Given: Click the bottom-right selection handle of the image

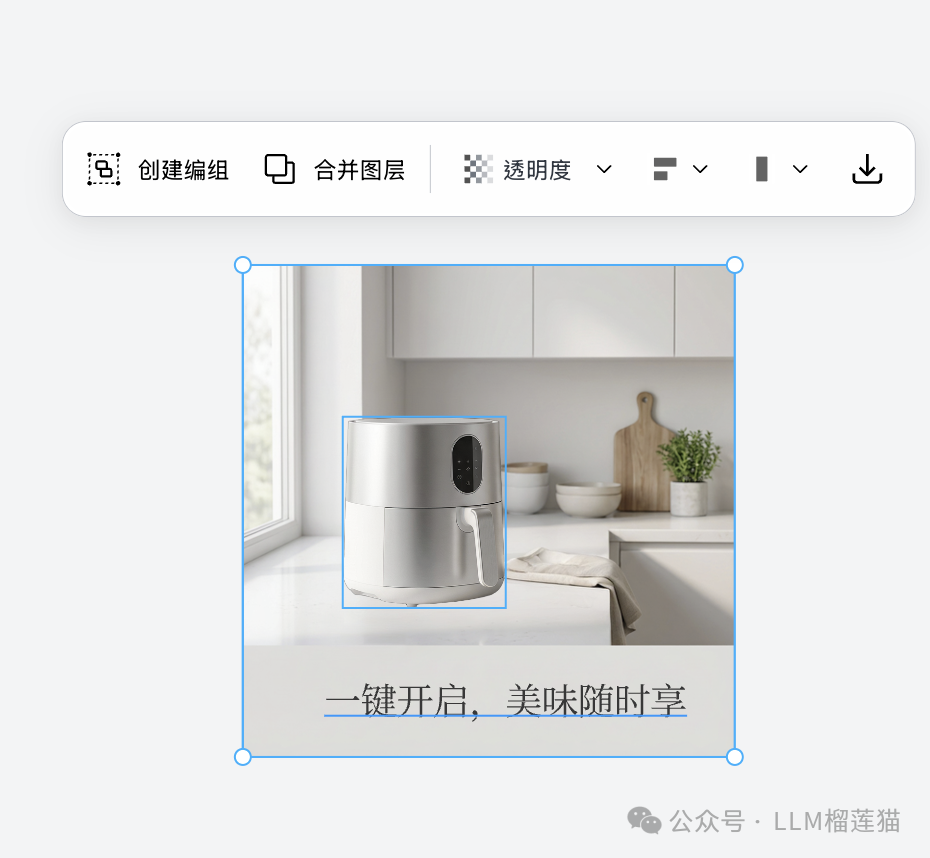Looking at the screenshot, I should pos(735,756).
